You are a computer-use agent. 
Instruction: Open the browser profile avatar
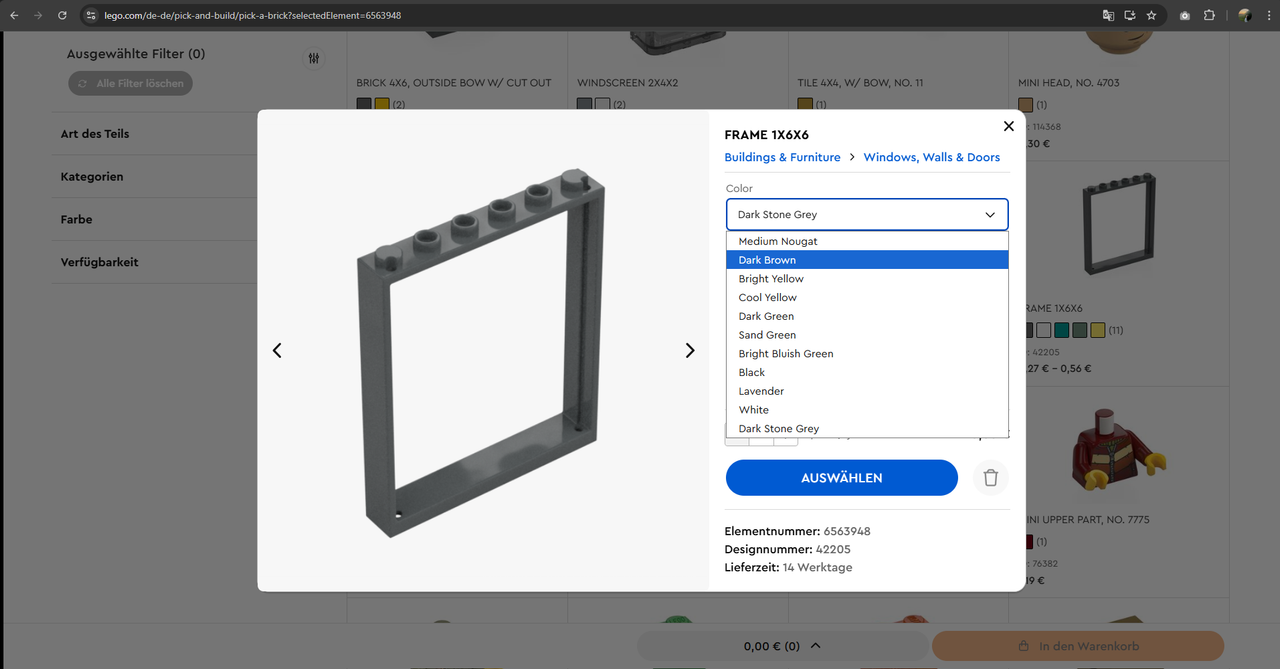point(1245,15)
